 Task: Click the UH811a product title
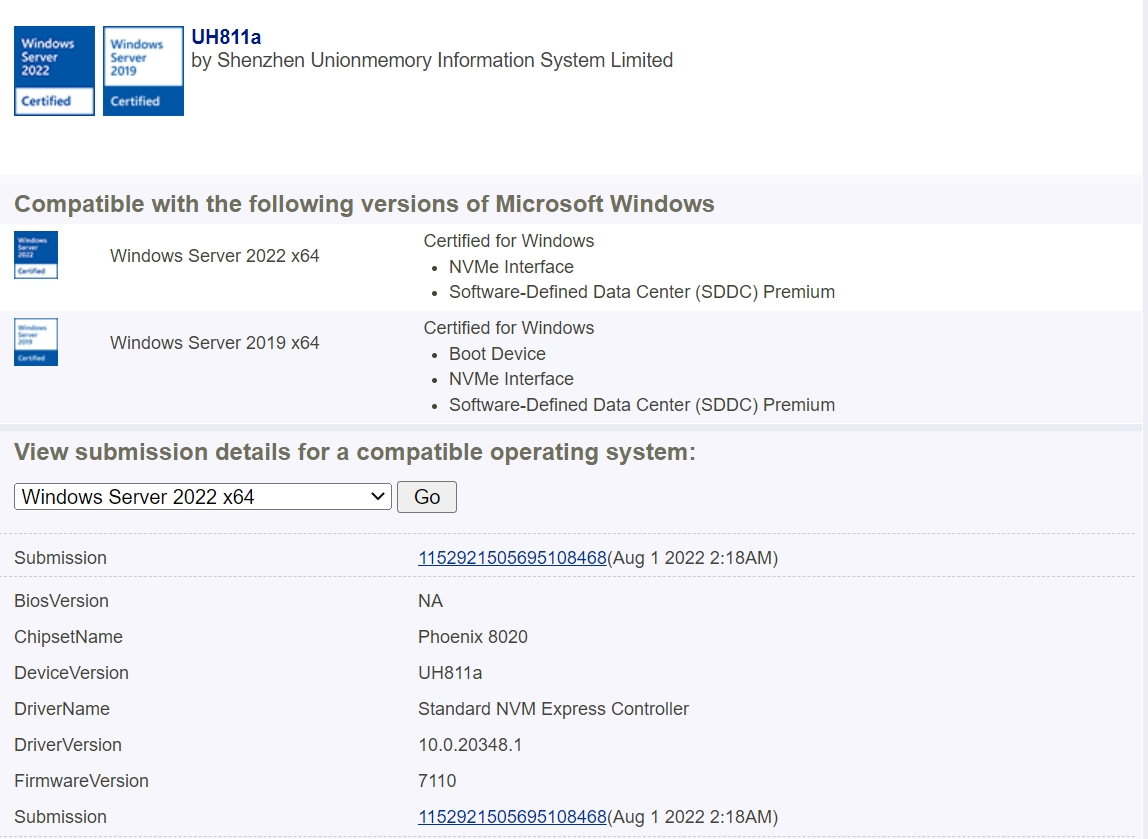click(226, 37)
